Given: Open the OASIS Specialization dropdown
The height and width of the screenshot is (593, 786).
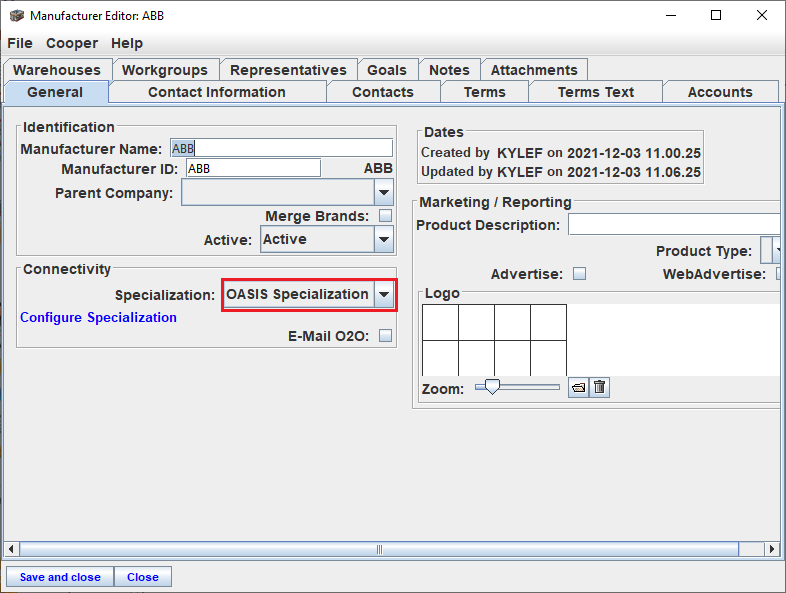Looking at the screenshot, I should [x=384, y=294].
